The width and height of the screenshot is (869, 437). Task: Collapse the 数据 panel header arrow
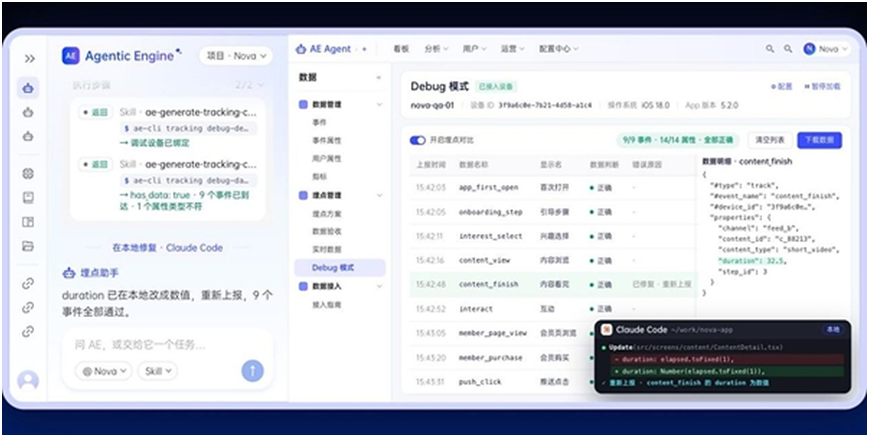click(379, 78)
